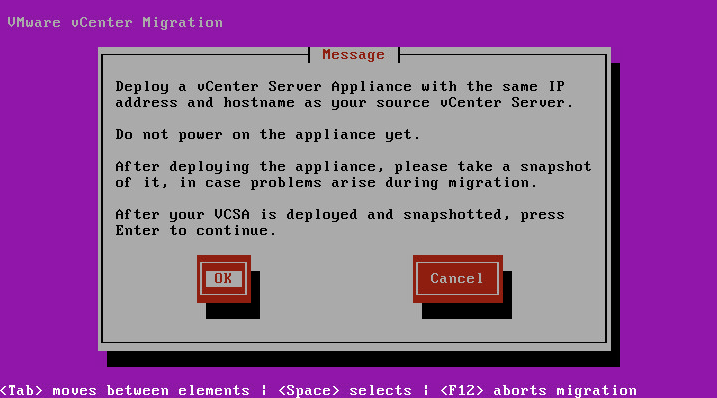Click the OK button
717x398 pixels.
[224, 279]
